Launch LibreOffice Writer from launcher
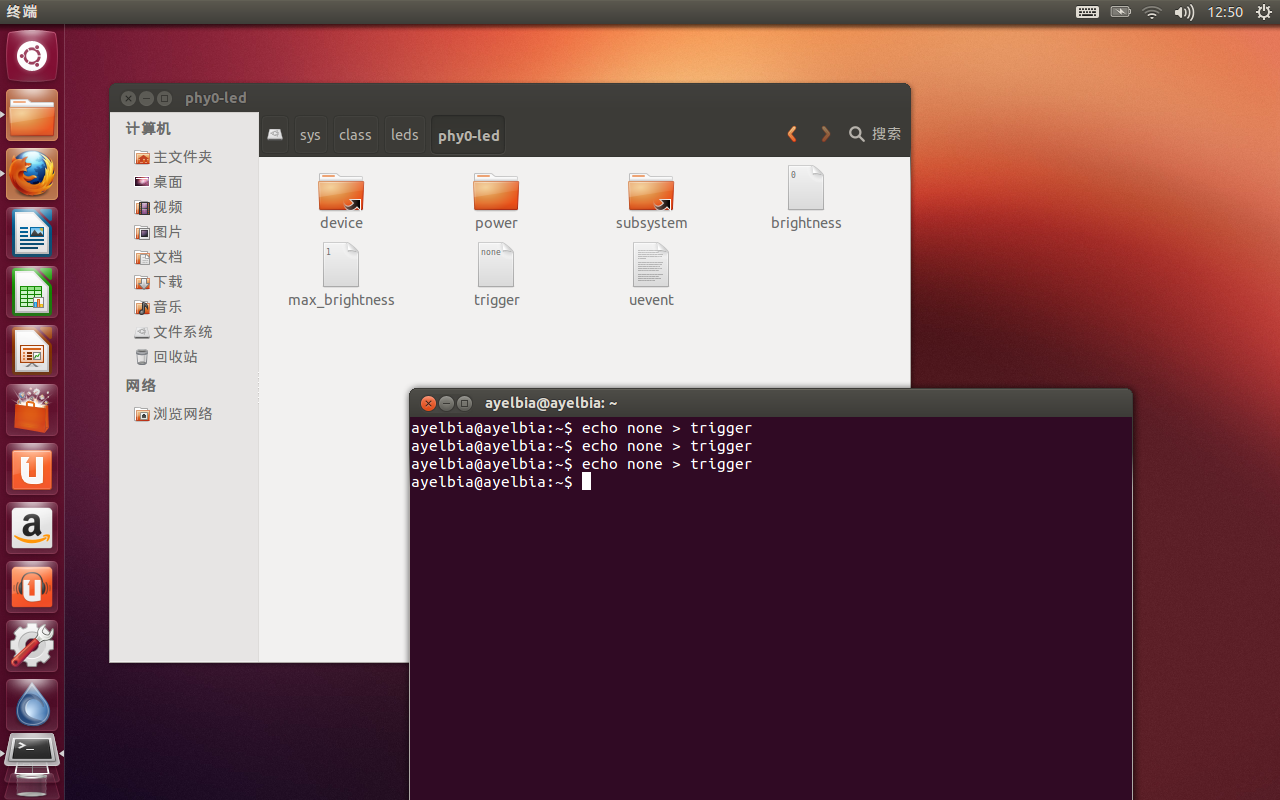 (32, 233)
